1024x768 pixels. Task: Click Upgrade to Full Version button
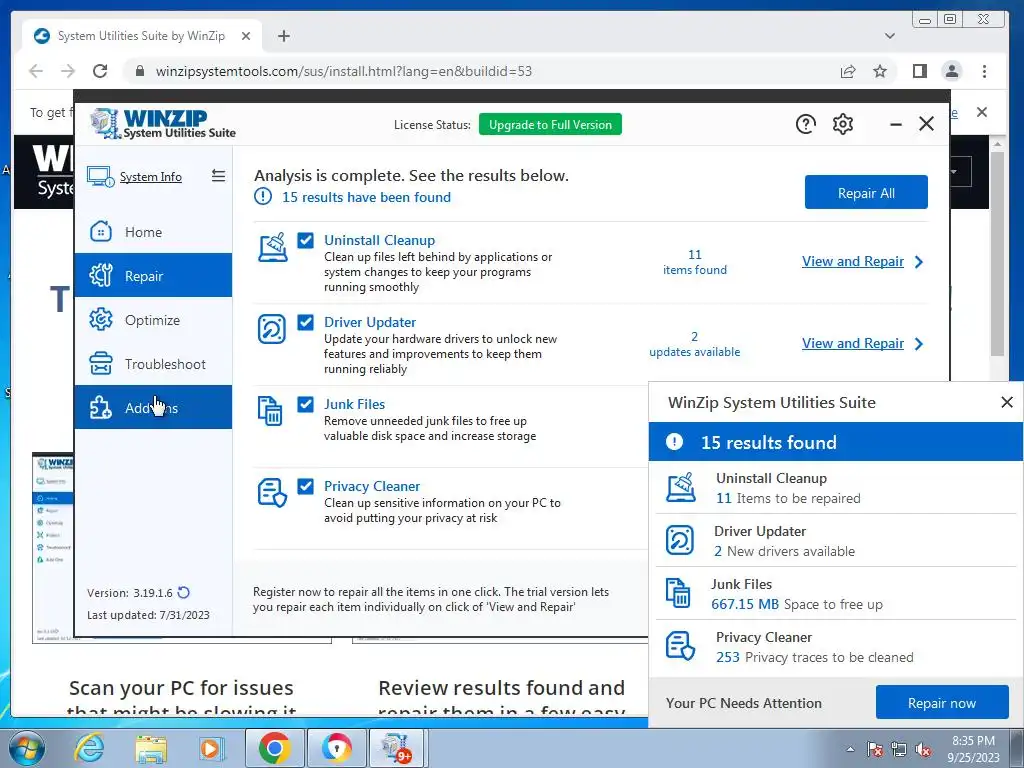pyautogui.click(x=550, y=124)
